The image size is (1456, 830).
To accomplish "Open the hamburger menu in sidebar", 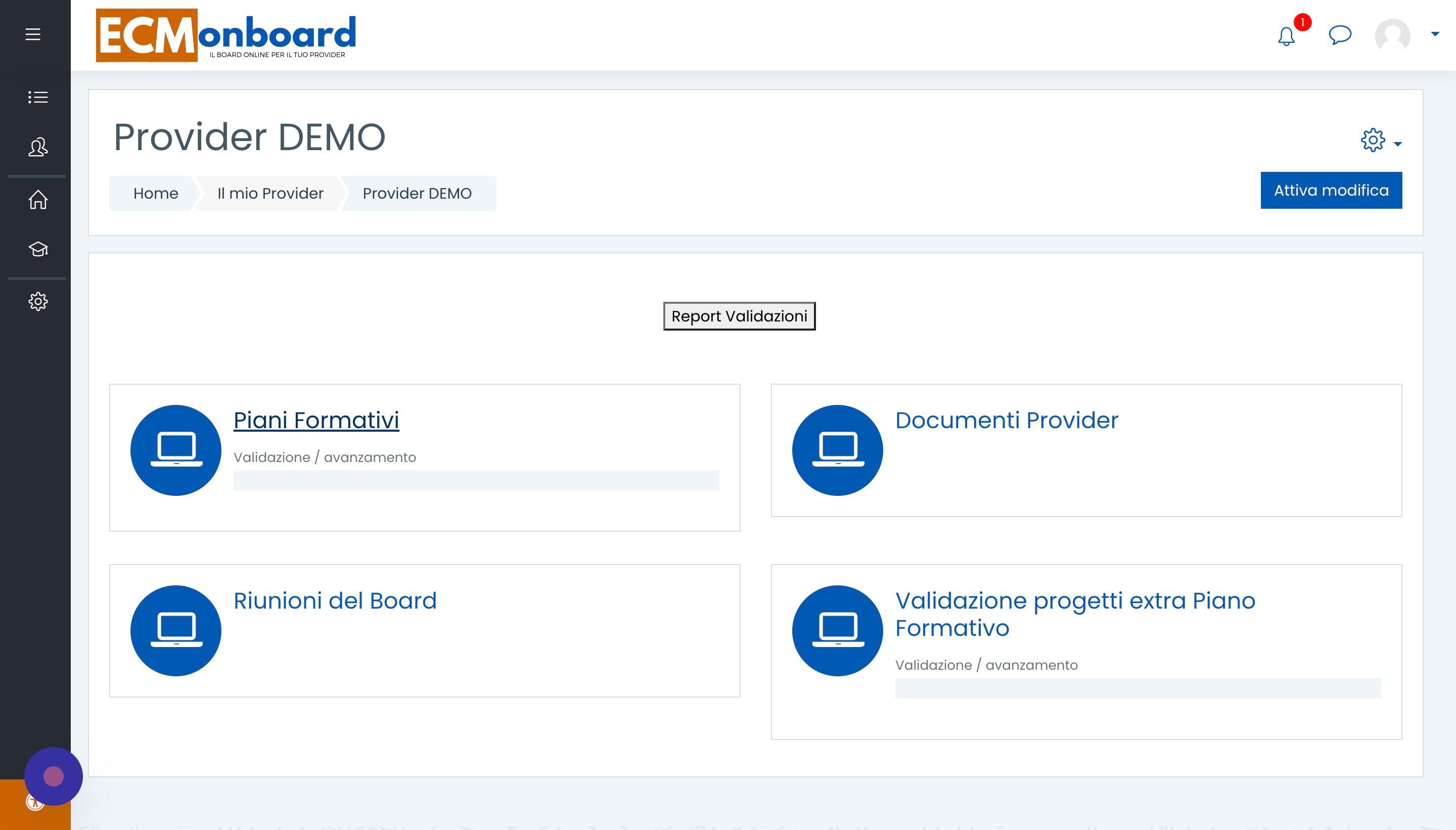I will tap(33, 34).
